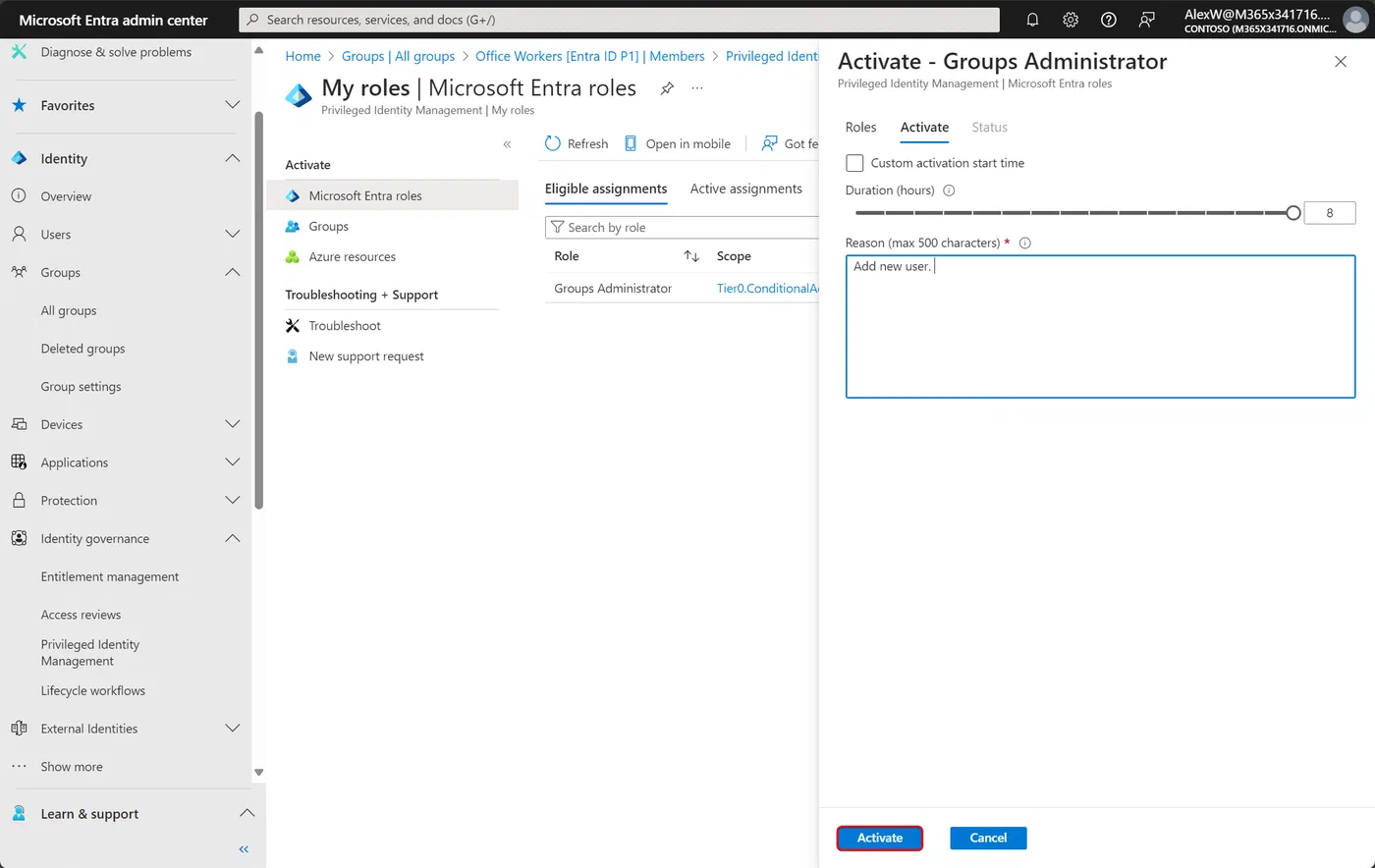Viewport: 1375px width, 868px height.
Task: Switch to Active assignments tab
Action: 746,189
